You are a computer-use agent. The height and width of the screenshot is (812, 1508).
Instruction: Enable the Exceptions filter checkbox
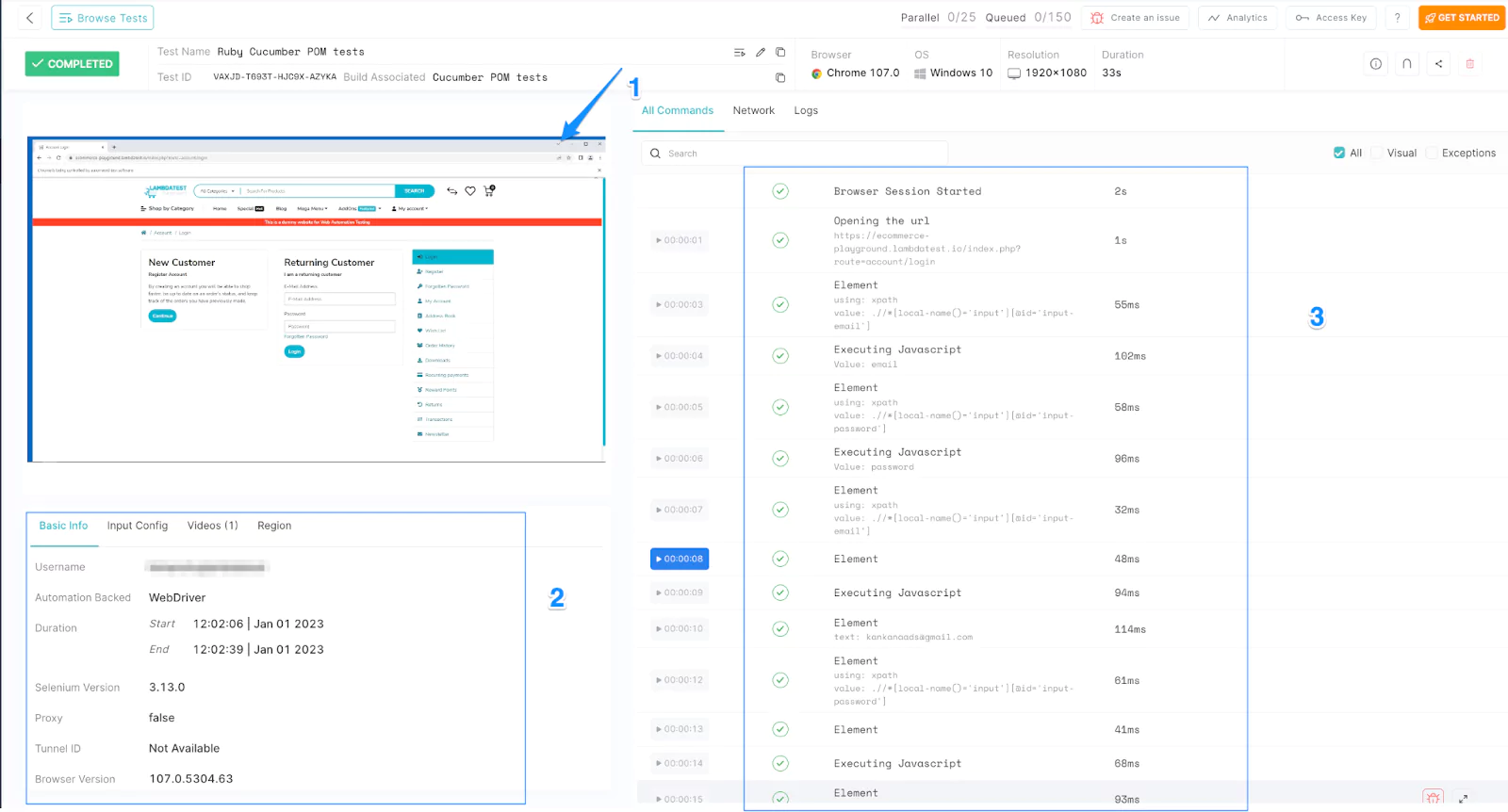(1433, 153)
